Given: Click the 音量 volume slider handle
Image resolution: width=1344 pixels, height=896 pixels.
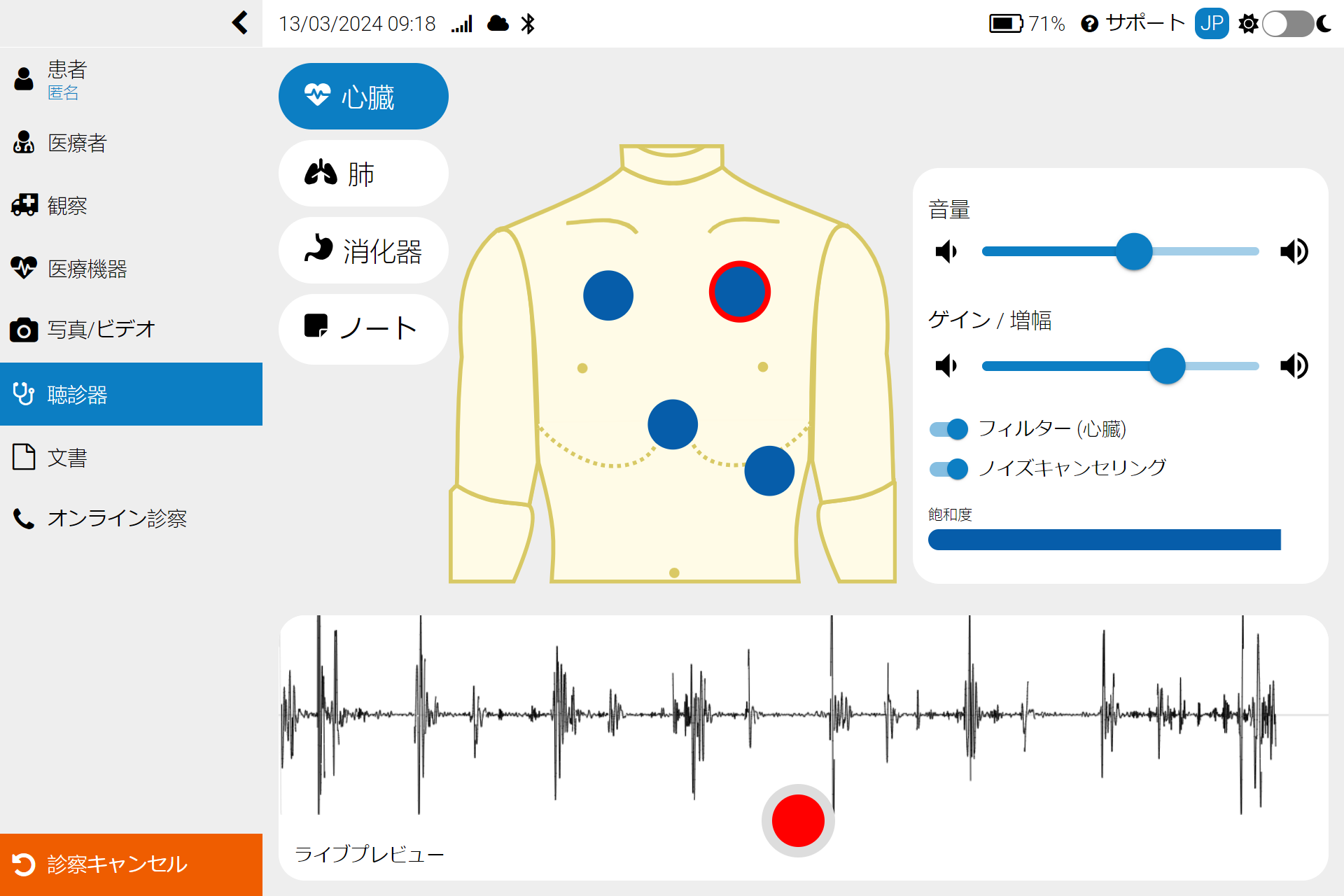Looking at the screenshot, I should [x=1133, y=251].
